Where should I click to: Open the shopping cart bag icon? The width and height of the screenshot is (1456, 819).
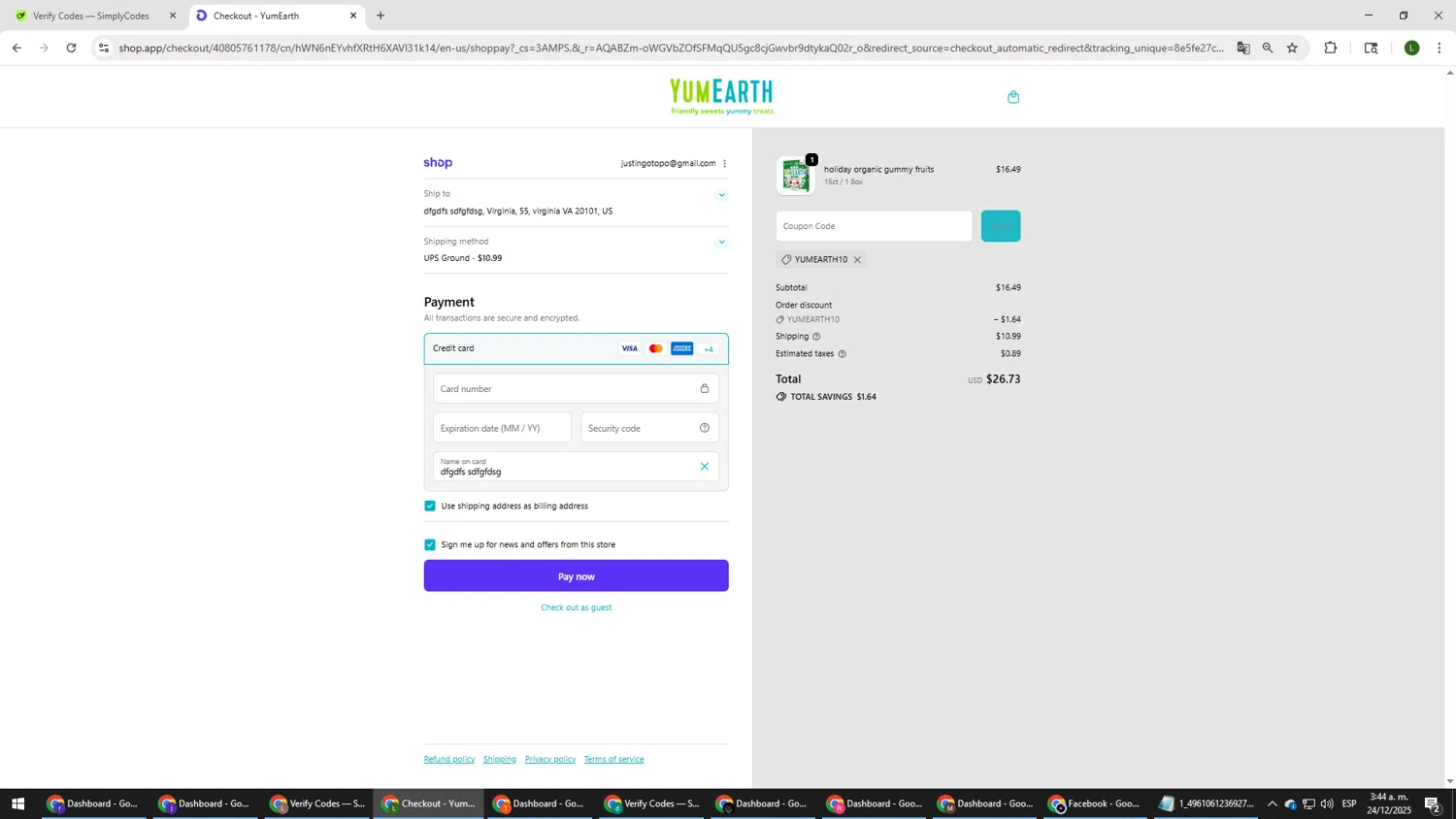pyautogui.click(x=1013, y=97)
